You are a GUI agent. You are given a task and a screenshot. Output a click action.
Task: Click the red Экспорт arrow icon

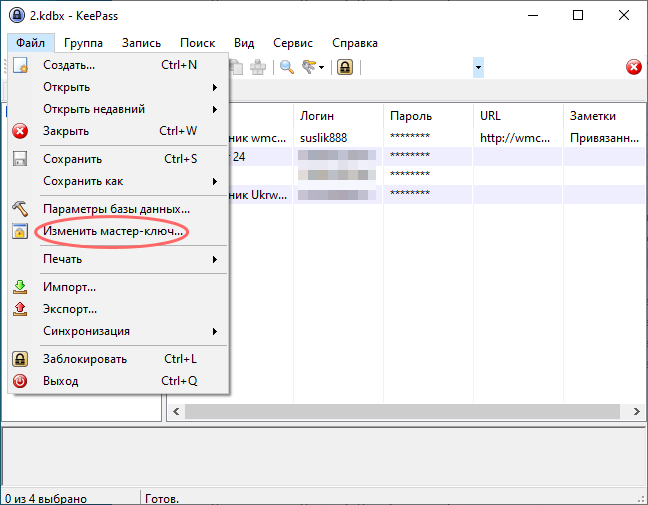[20, 309]
